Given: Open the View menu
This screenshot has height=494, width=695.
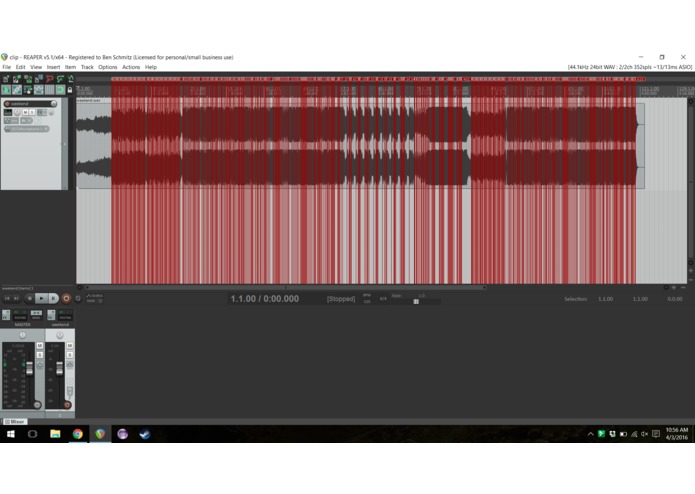Looking at the screenshot, I should pos(36,67).
